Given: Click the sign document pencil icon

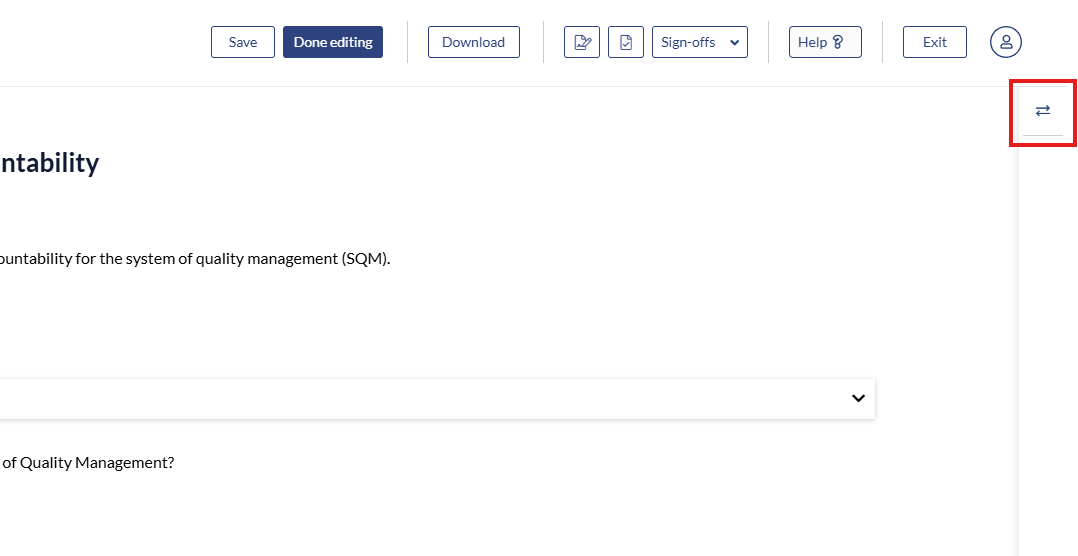Looking at the screenshot, I should point(581,42).
